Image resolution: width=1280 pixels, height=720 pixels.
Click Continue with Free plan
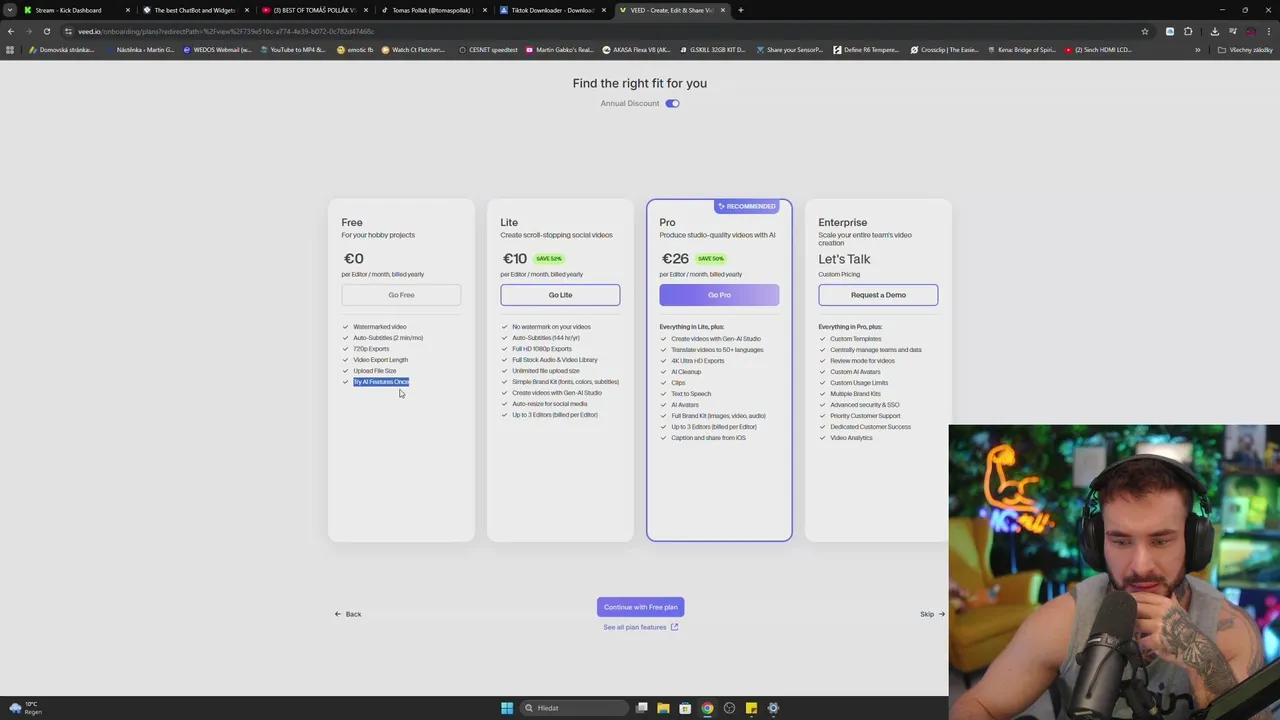pyautogui.click(x=640, y=607)
